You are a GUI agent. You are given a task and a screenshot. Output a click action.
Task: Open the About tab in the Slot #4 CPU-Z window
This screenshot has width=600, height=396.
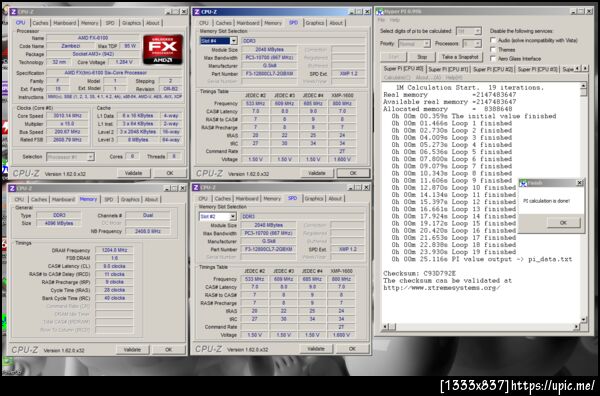click(x=336, y=23)
